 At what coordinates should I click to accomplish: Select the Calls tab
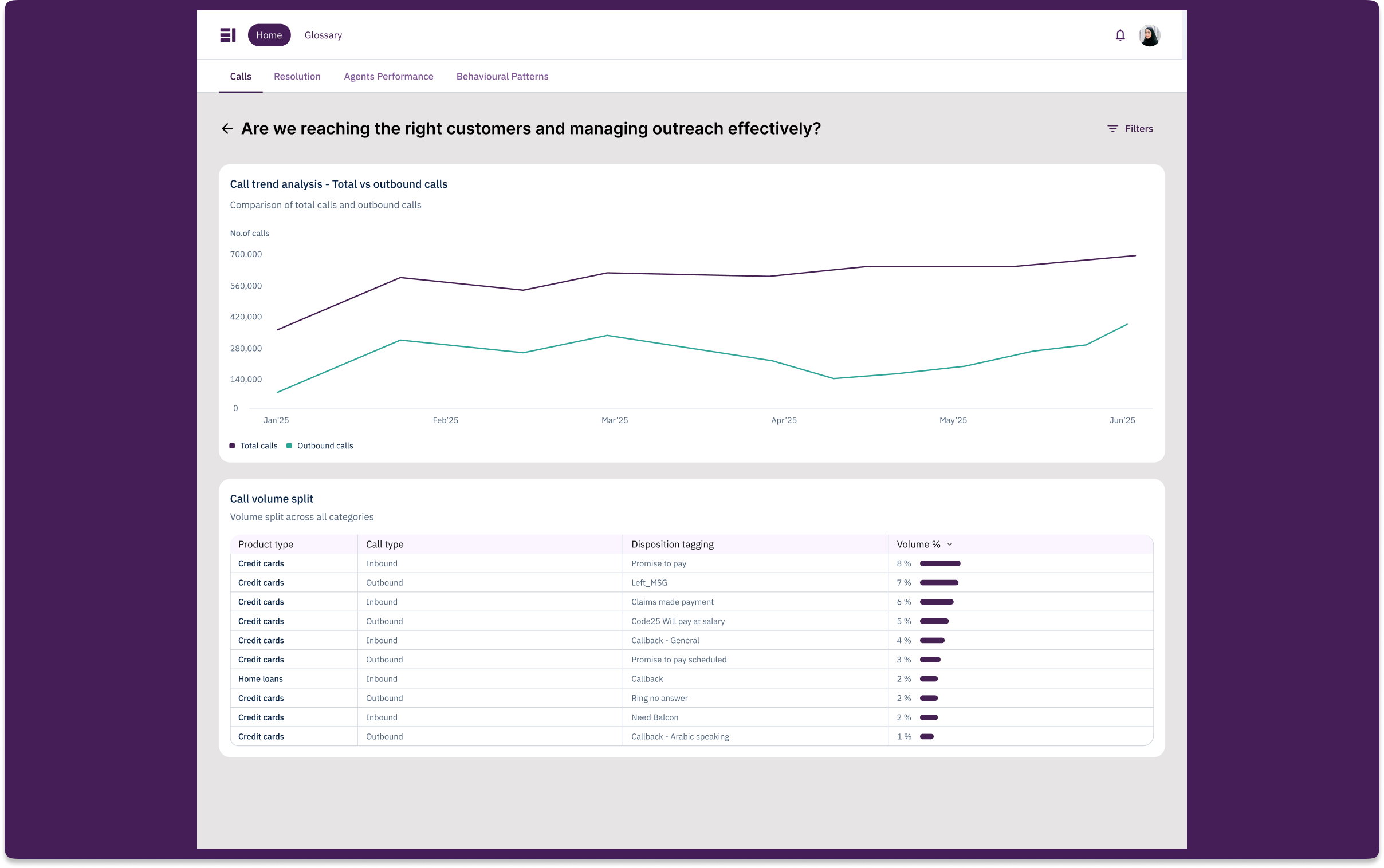tap(241, 76)
